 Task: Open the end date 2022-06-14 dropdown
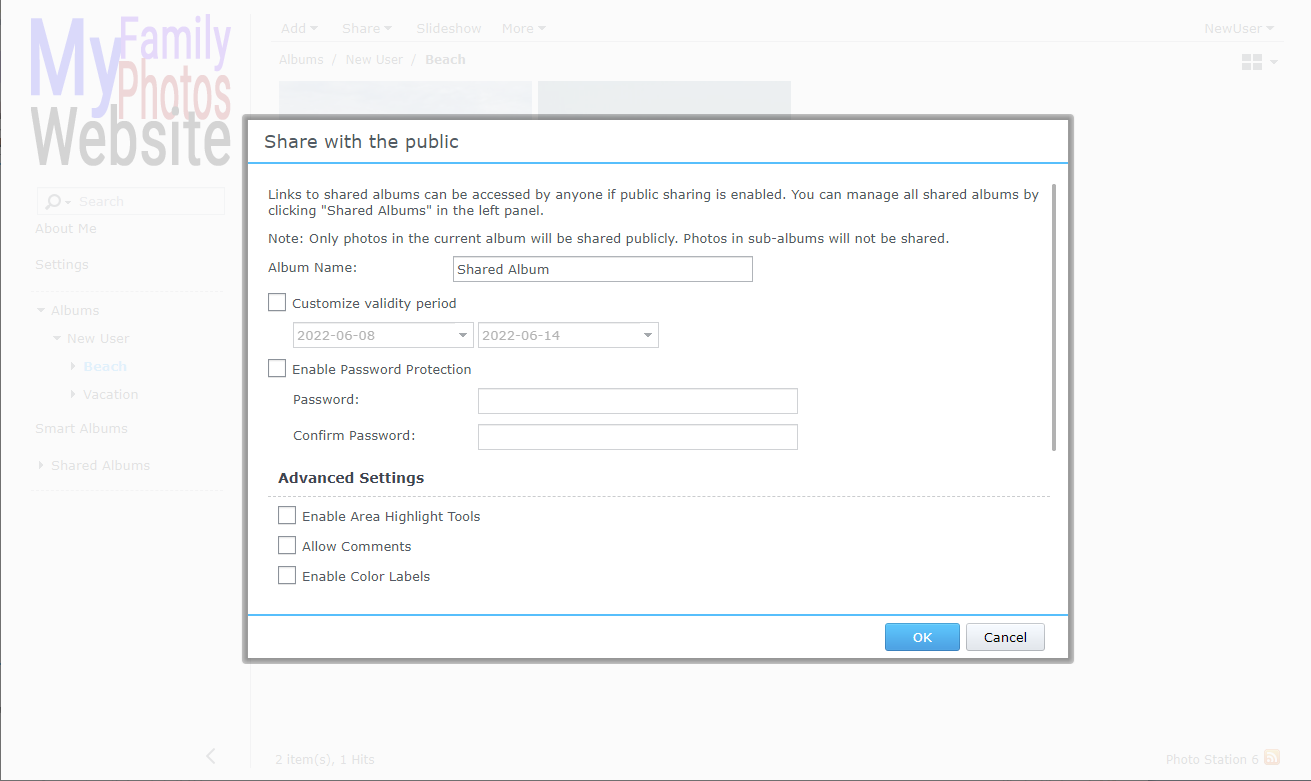648,335
